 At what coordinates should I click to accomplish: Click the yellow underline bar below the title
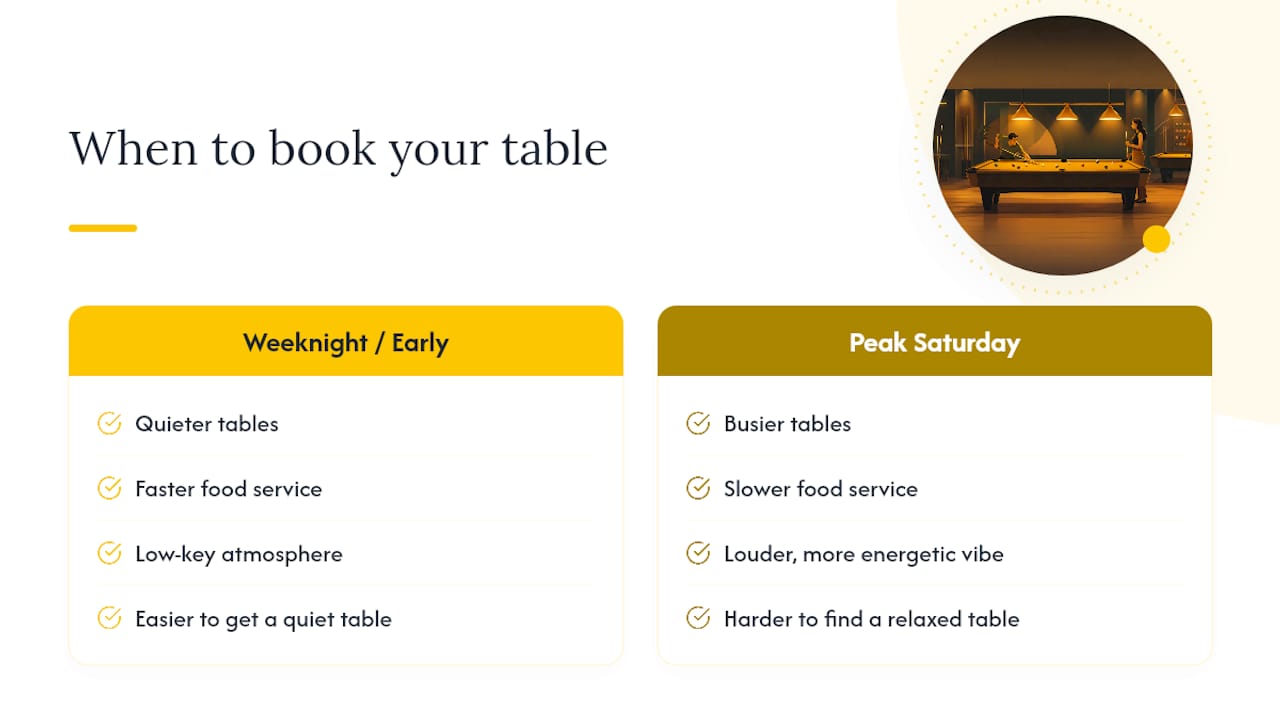(103, 228)
